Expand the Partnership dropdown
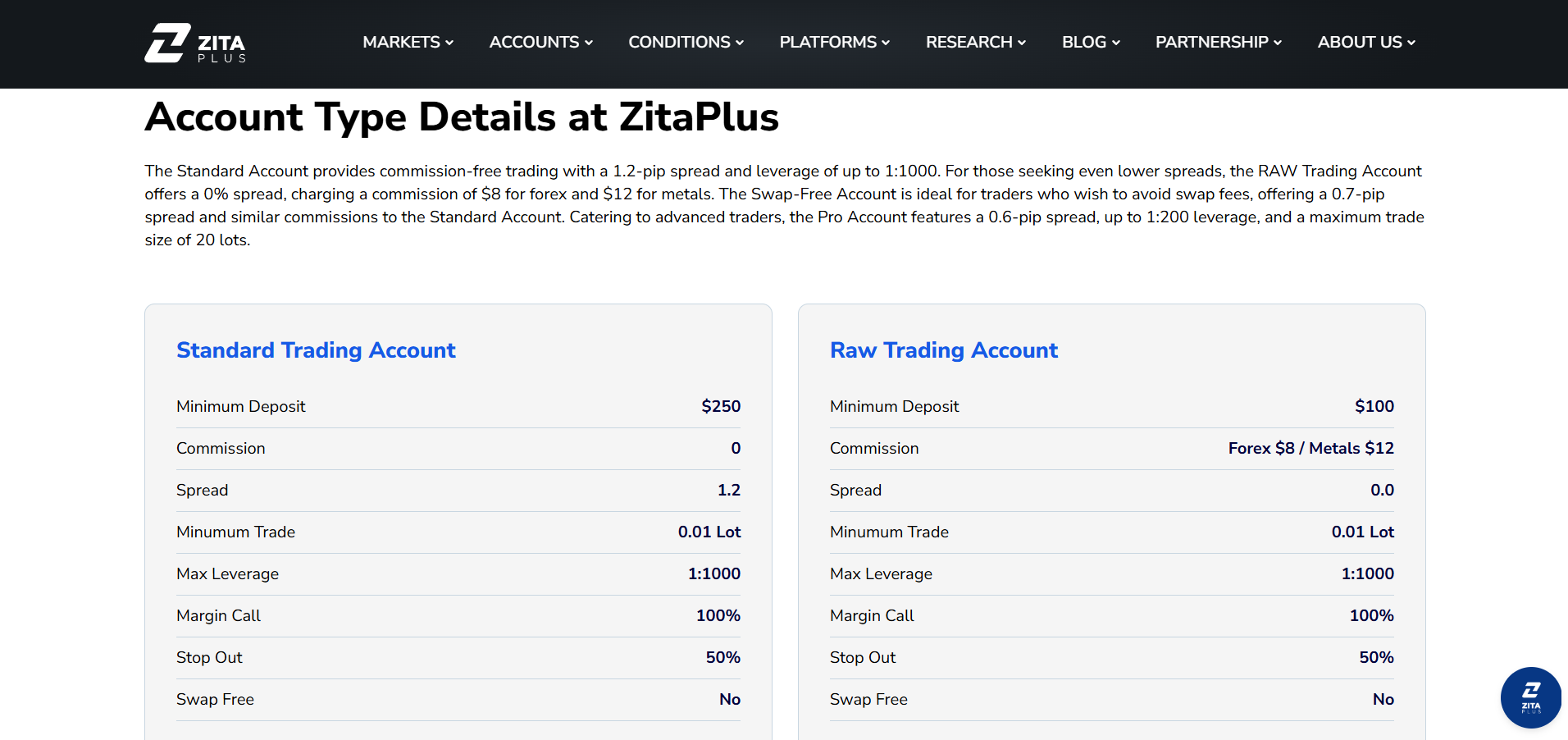Screen dimensions: 1568x740 (x=1218, y=42)
